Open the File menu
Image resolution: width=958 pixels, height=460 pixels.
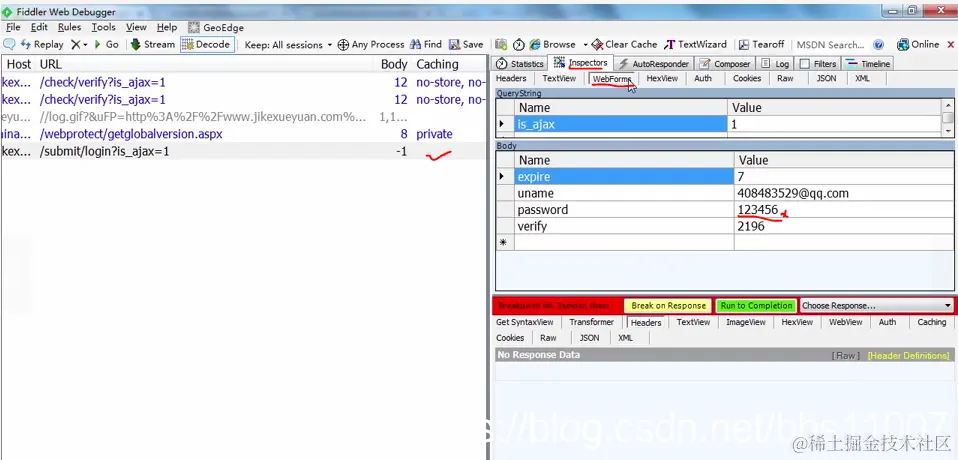click(x=13, y=27)
